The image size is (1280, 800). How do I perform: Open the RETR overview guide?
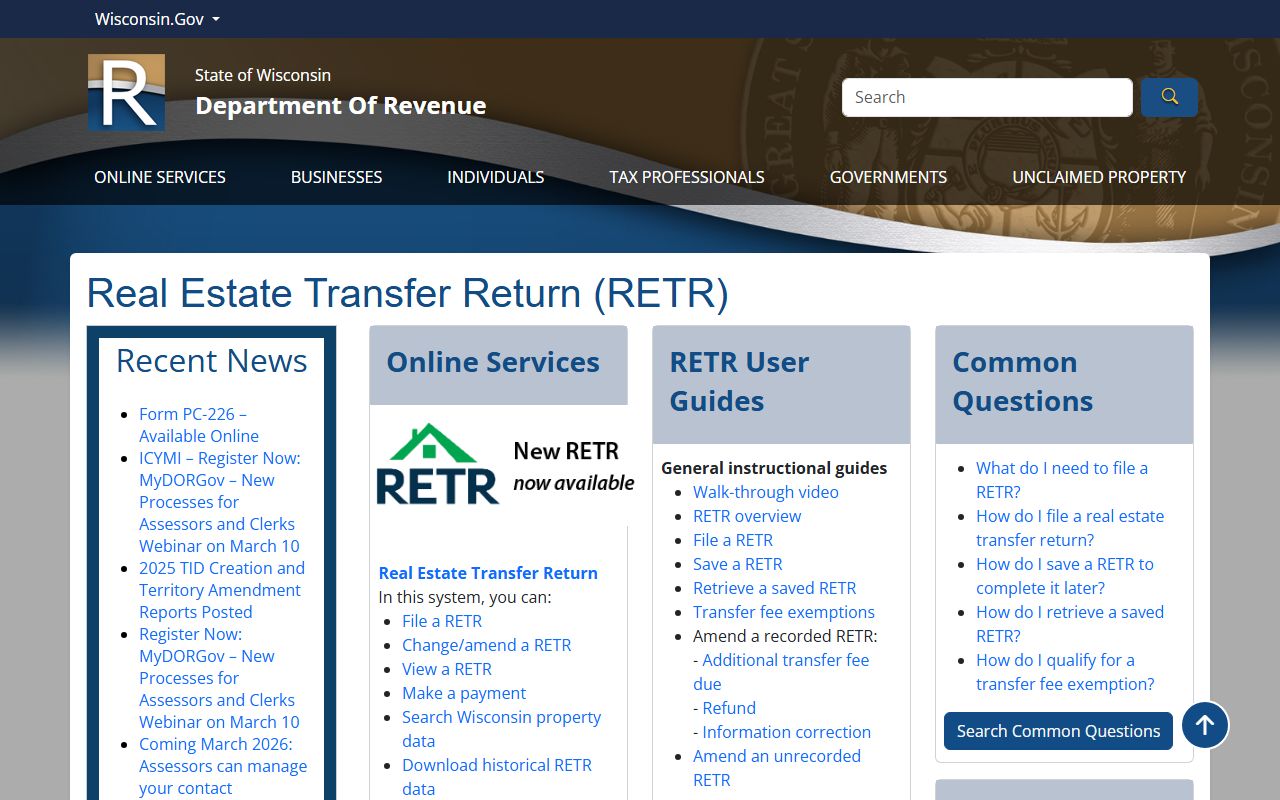[x=747, y=516]
